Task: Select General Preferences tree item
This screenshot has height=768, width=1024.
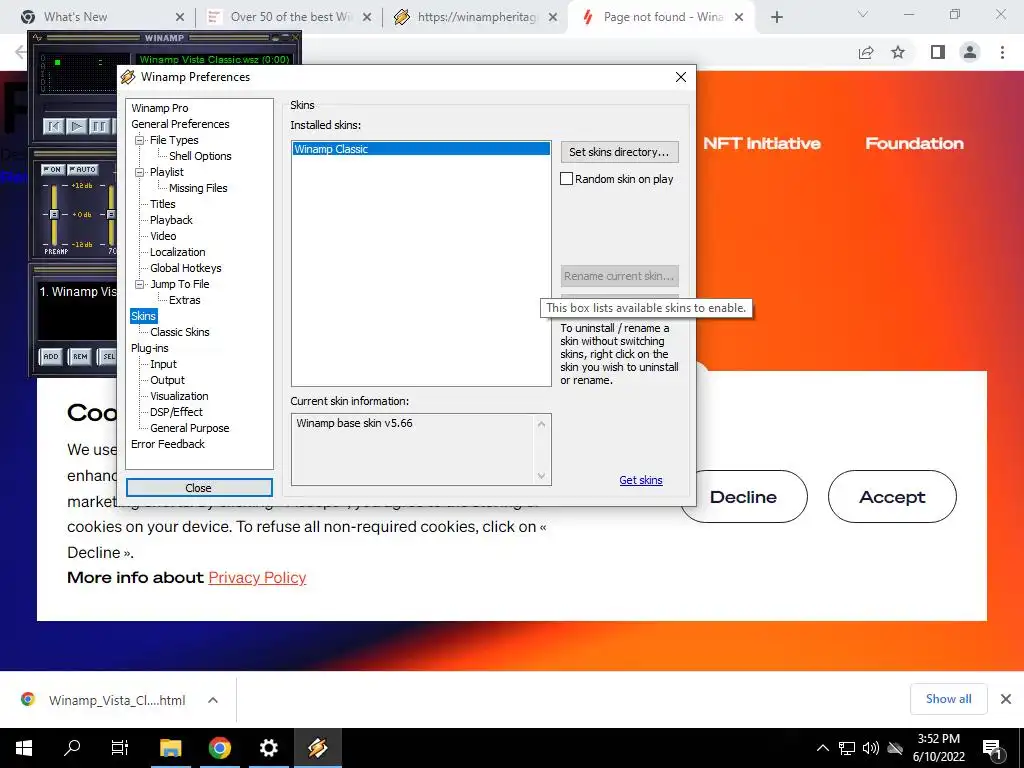Action: (180, 124)
